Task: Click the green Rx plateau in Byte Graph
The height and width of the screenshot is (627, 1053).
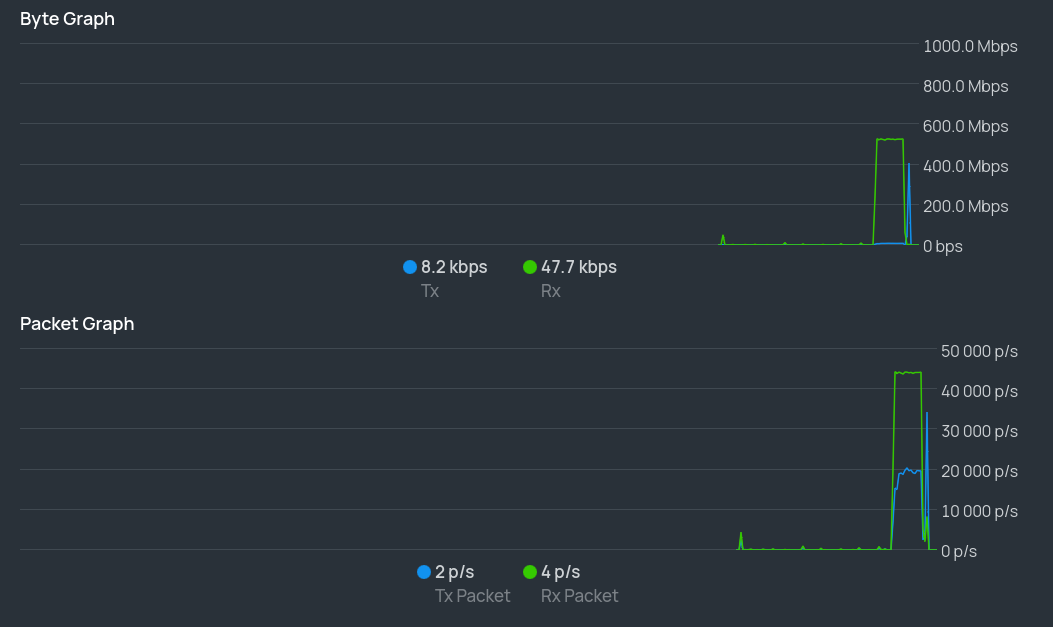Action: coord(890,139)
